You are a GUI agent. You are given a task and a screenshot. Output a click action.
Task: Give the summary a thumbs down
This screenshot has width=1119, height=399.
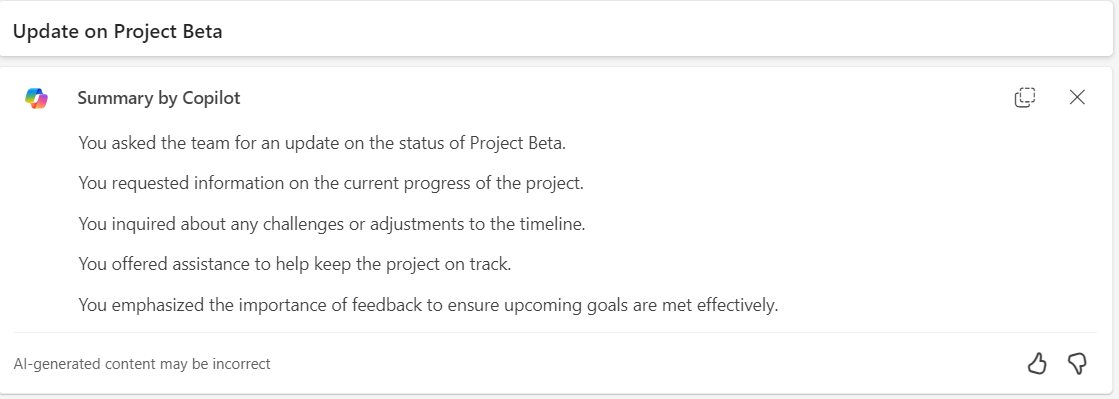(1077, 364)
